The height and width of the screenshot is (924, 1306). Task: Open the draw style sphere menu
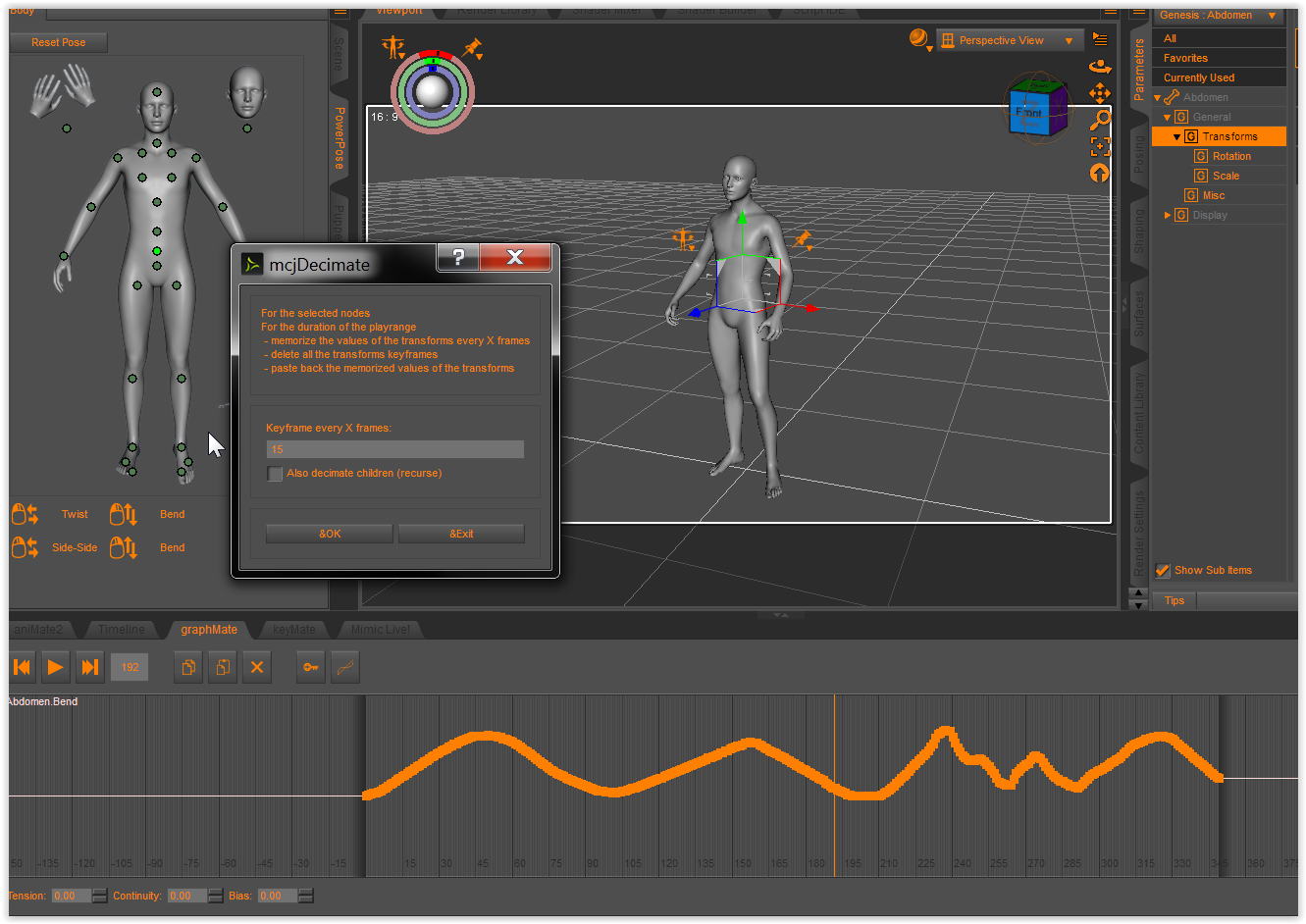click(x=919, y=39)
